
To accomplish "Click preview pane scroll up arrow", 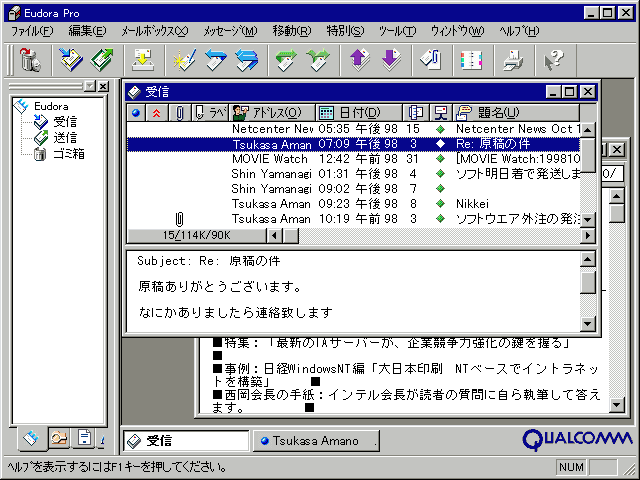I will pyautogui.click(x=588, y=260).
